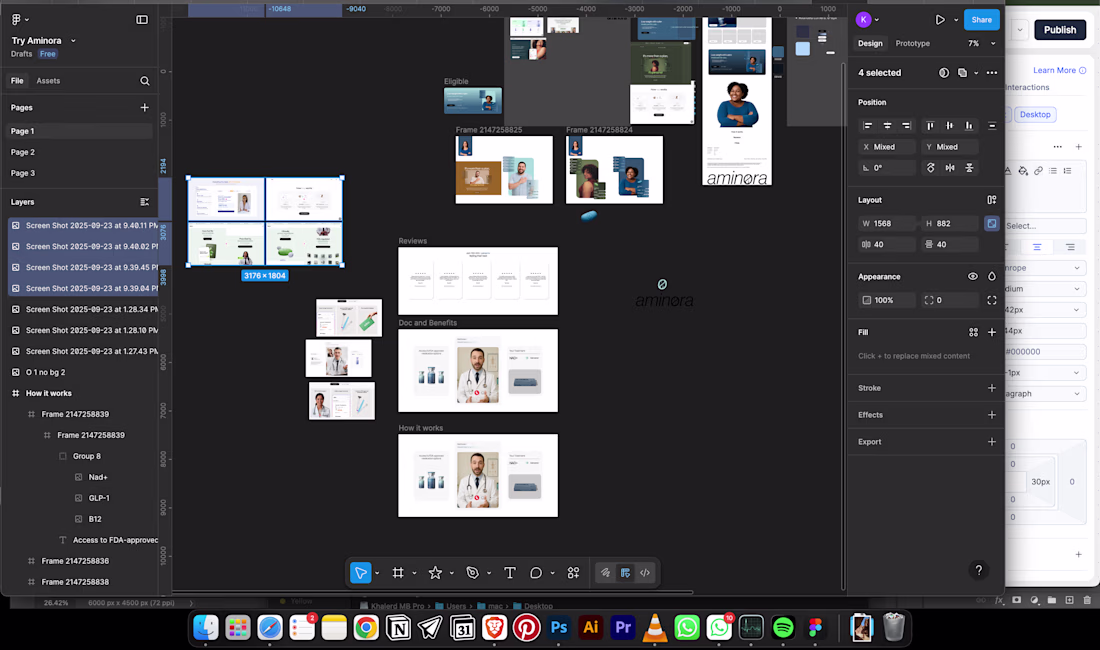The image size is (1100, 650).
Task: Add an effect with plus button
Action: 992,415
